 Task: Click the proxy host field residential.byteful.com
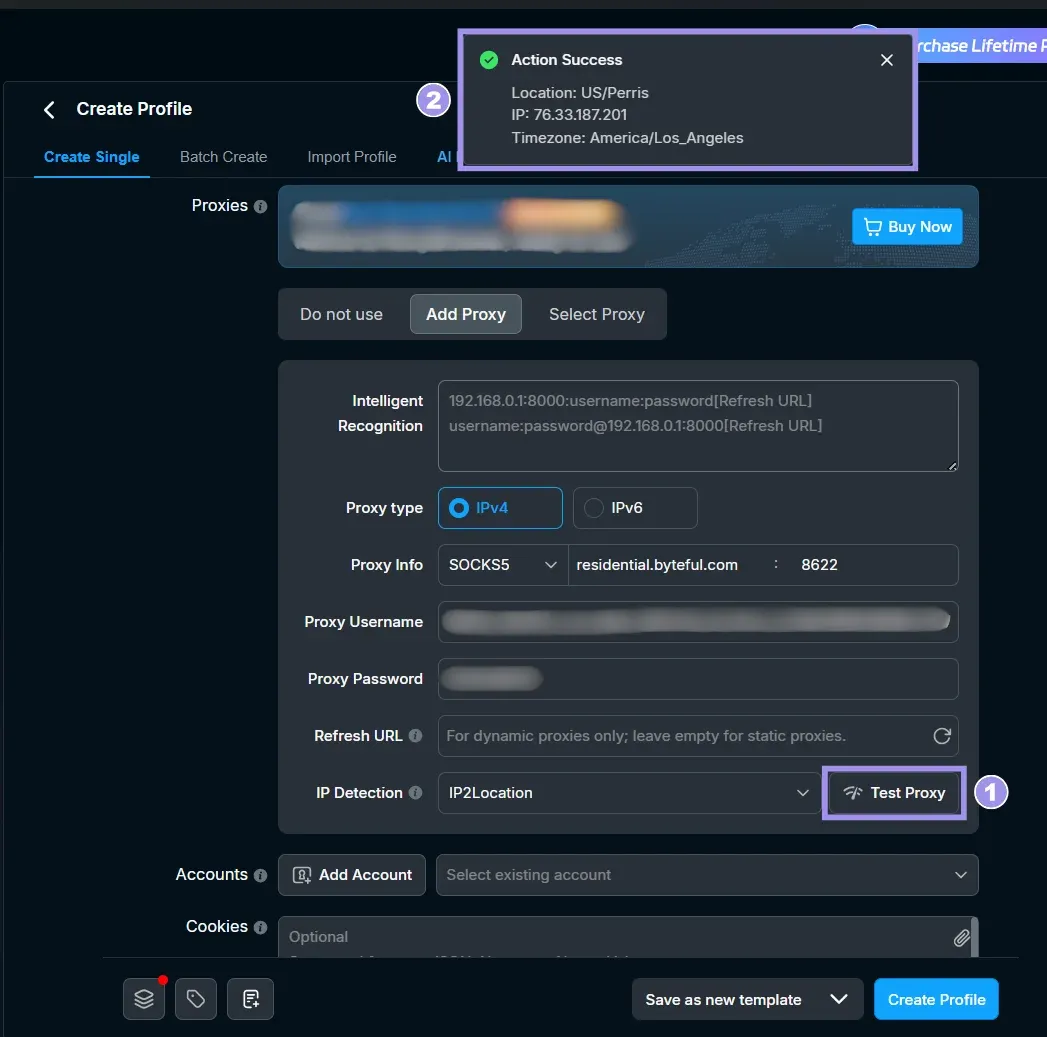(668, 565)
